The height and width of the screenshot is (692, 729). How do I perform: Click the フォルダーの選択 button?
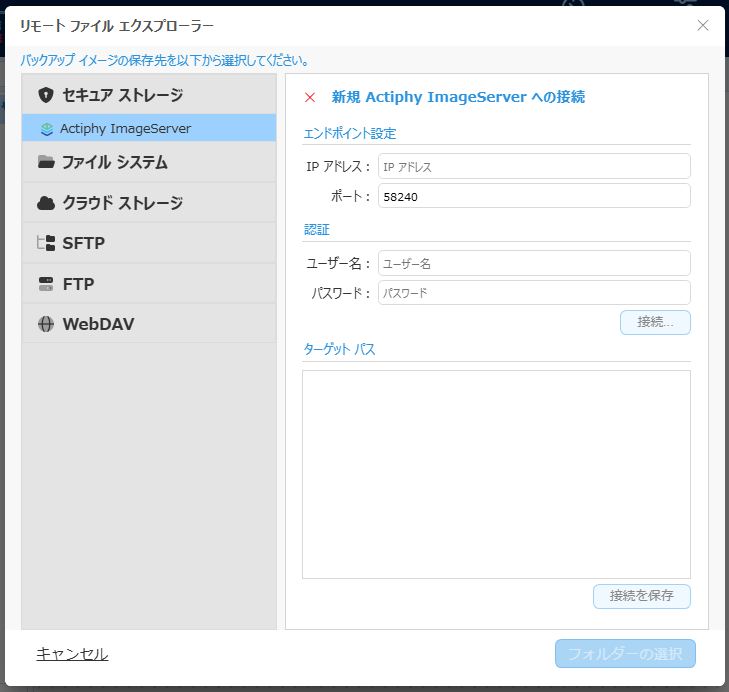pos(625,653)
